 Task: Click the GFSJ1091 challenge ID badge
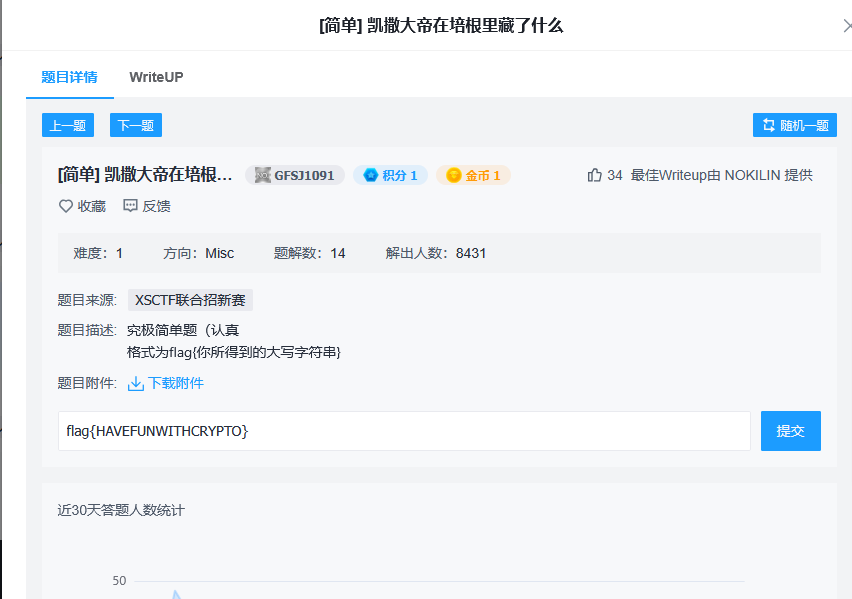pos(295,175)
